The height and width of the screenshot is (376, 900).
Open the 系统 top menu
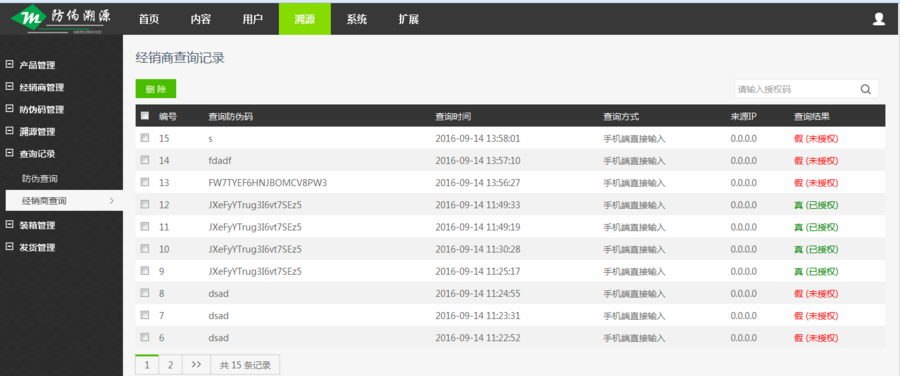(356, 19)
